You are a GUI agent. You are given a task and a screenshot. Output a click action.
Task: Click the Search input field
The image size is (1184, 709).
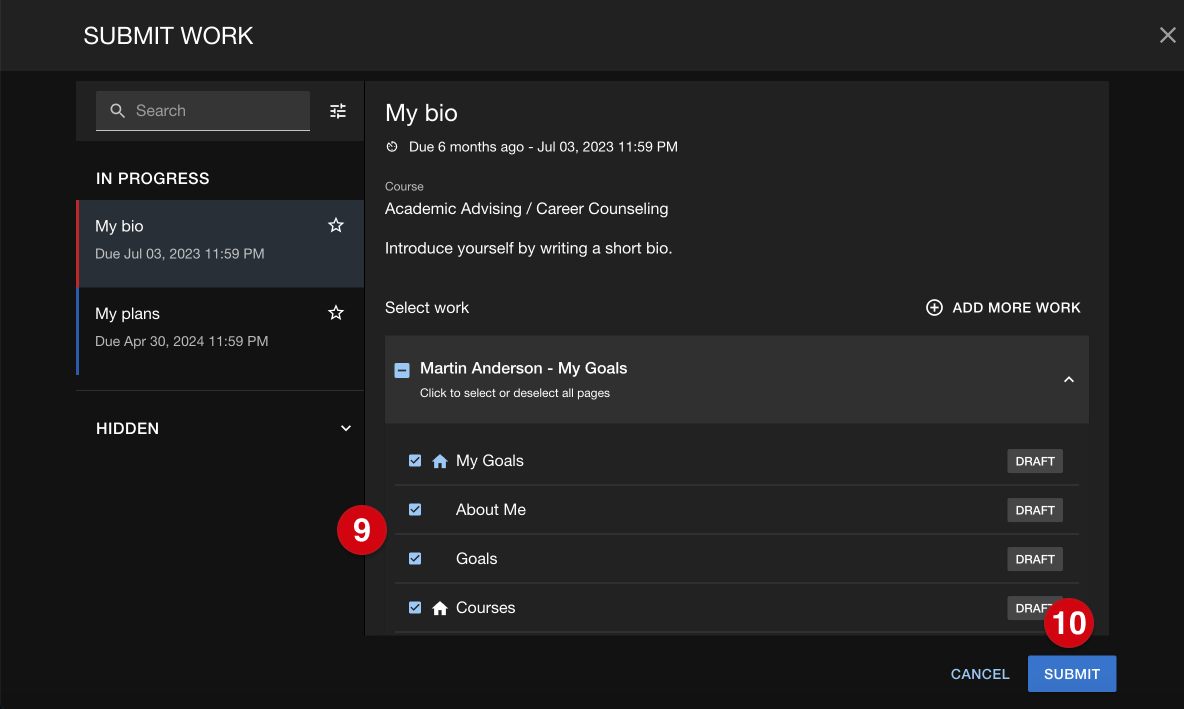point(202,111)
